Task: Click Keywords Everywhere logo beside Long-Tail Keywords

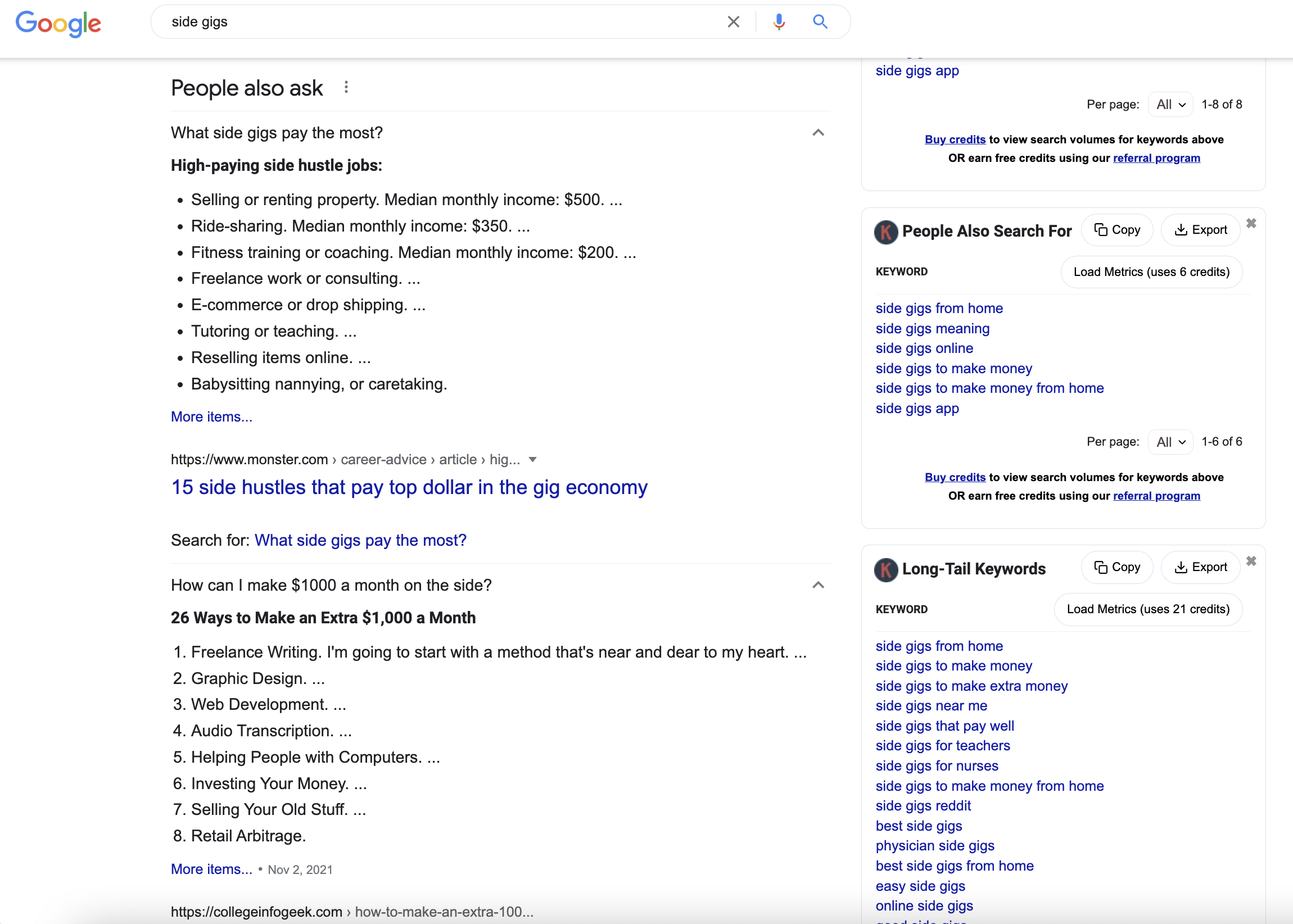Action: (885, 569)
